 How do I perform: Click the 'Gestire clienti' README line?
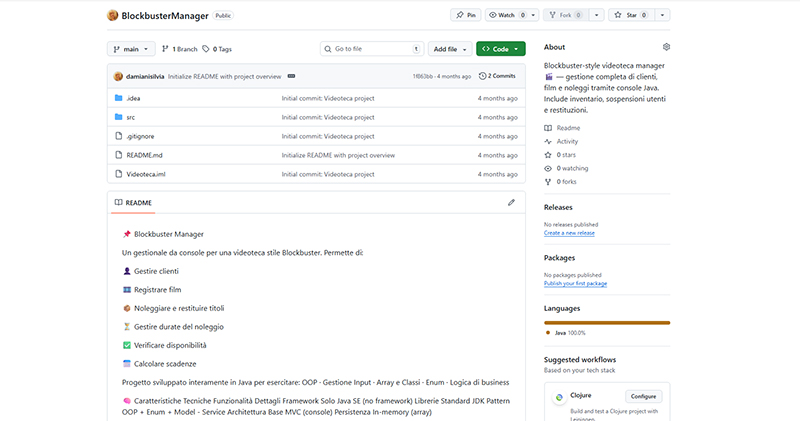151,271
